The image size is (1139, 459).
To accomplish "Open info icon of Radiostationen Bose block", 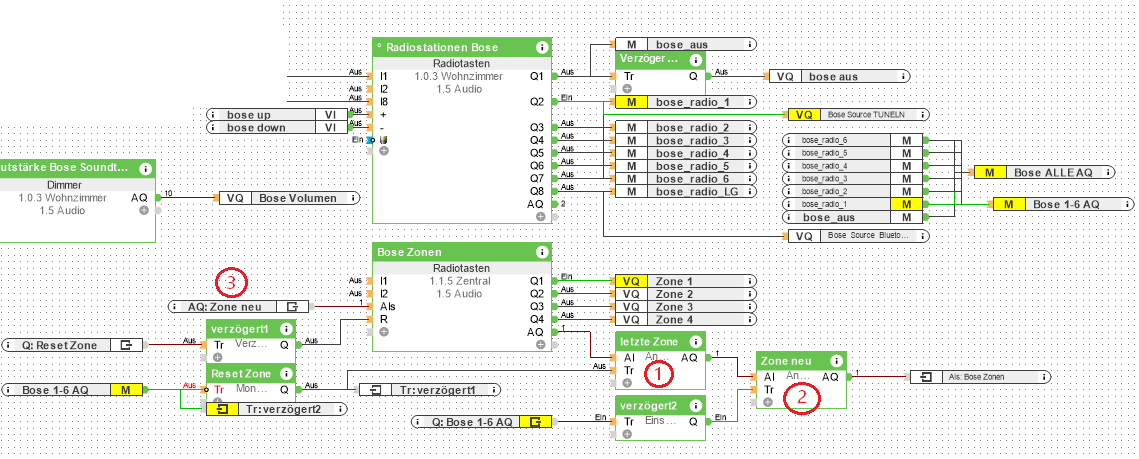I will tap(541, 47).
